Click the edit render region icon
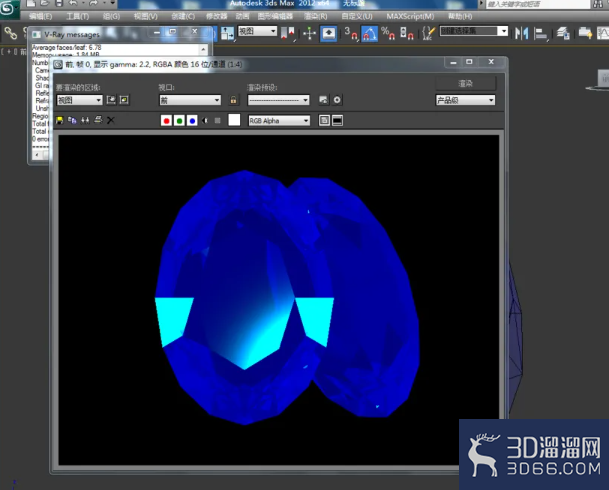 [x=111, y=100]
